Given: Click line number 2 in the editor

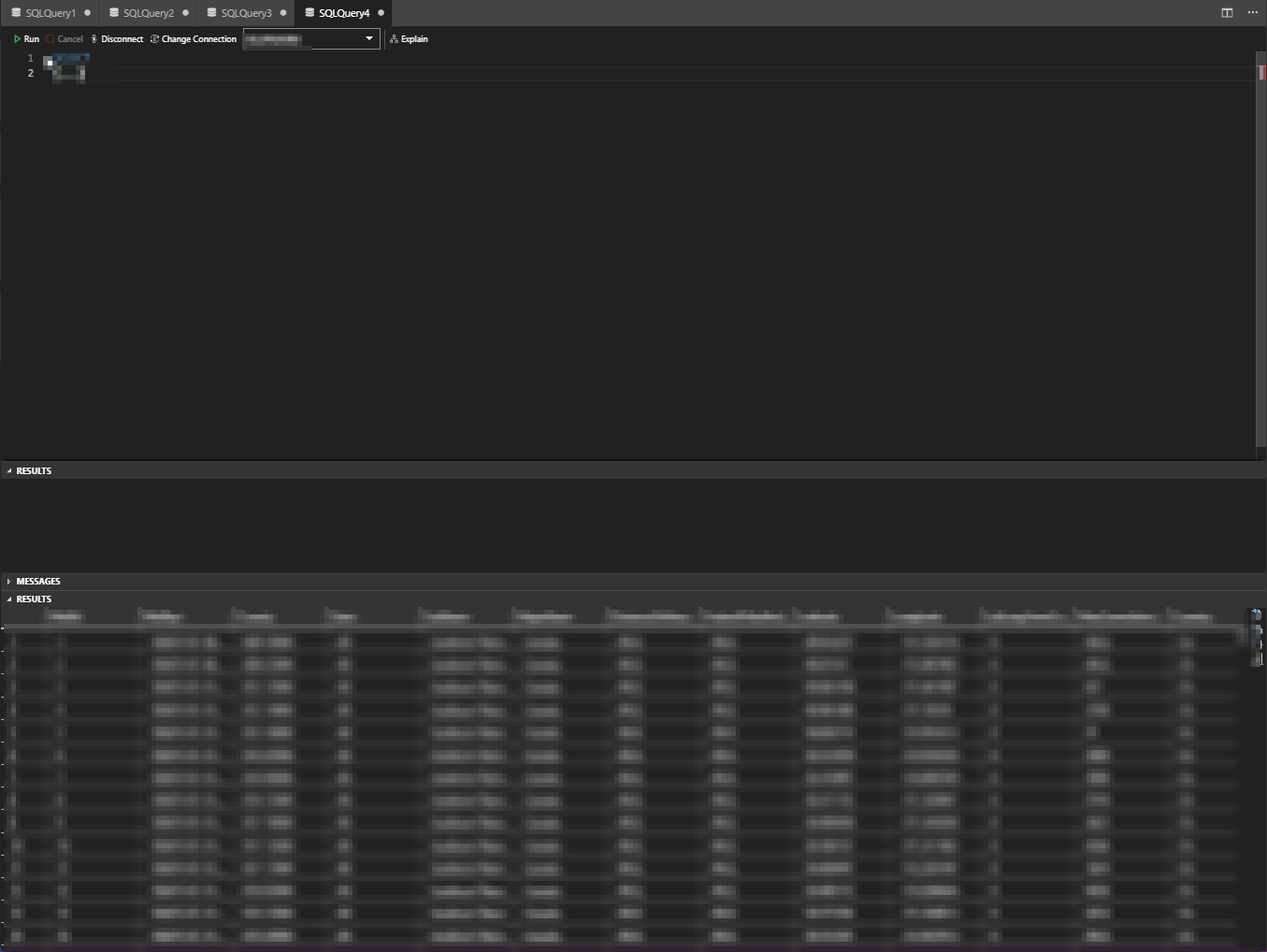Looking at the screenshot, I should click(30, 73).
